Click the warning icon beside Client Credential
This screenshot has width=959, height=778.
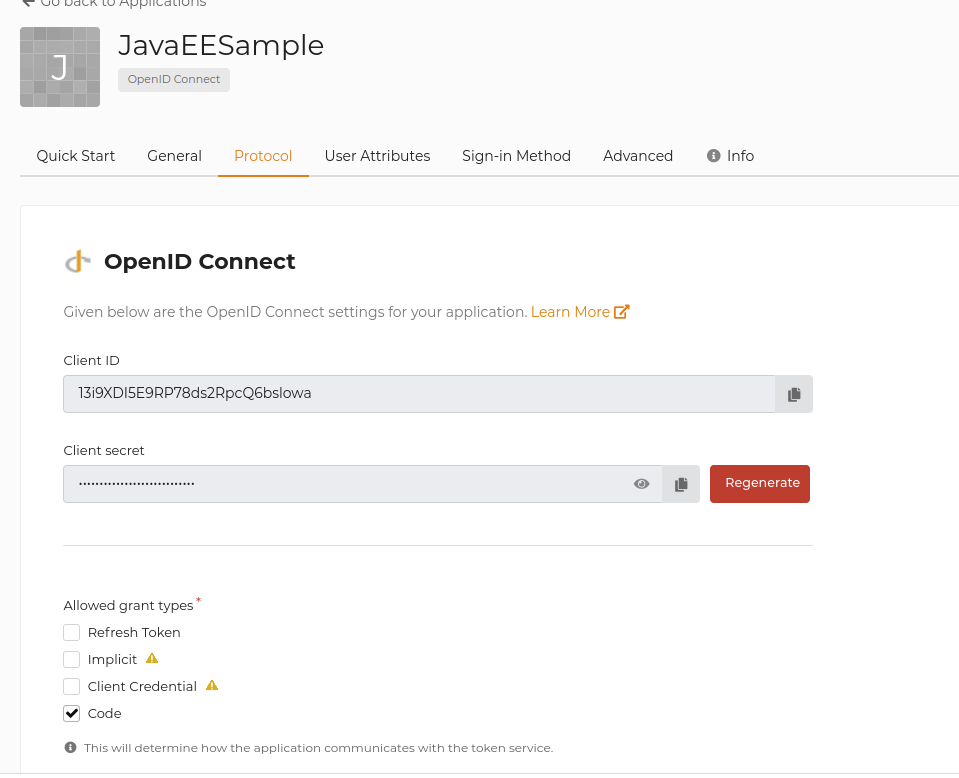click(211, 685)
